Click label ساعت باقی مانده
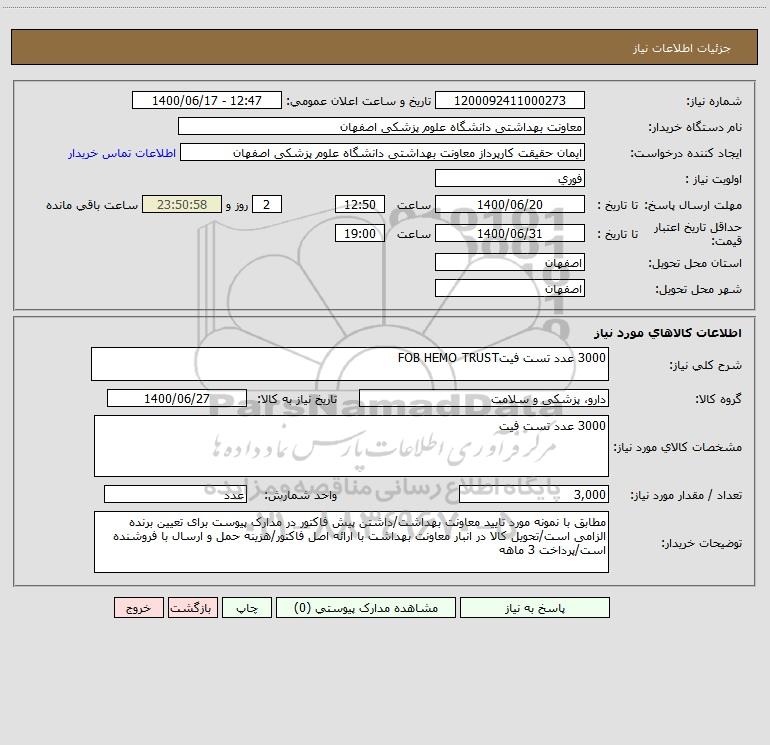The height and width of the screenshot is (745, 770). click(x=92, y=205)
